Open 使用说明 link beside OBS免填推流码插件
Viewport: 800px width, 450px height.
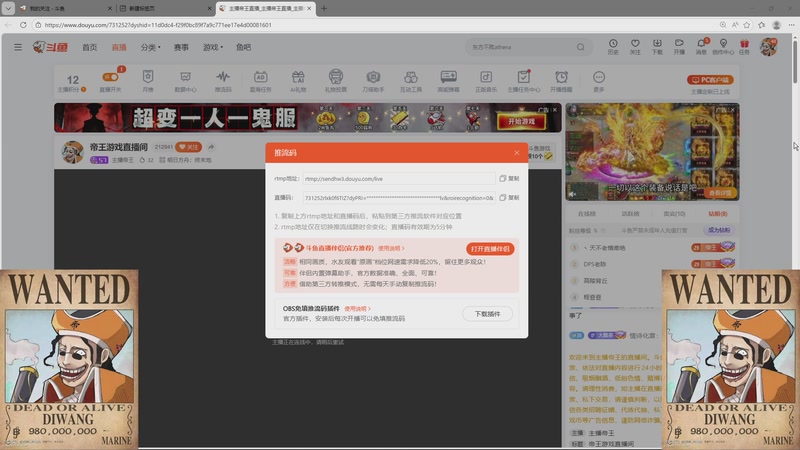pos(357,309)
